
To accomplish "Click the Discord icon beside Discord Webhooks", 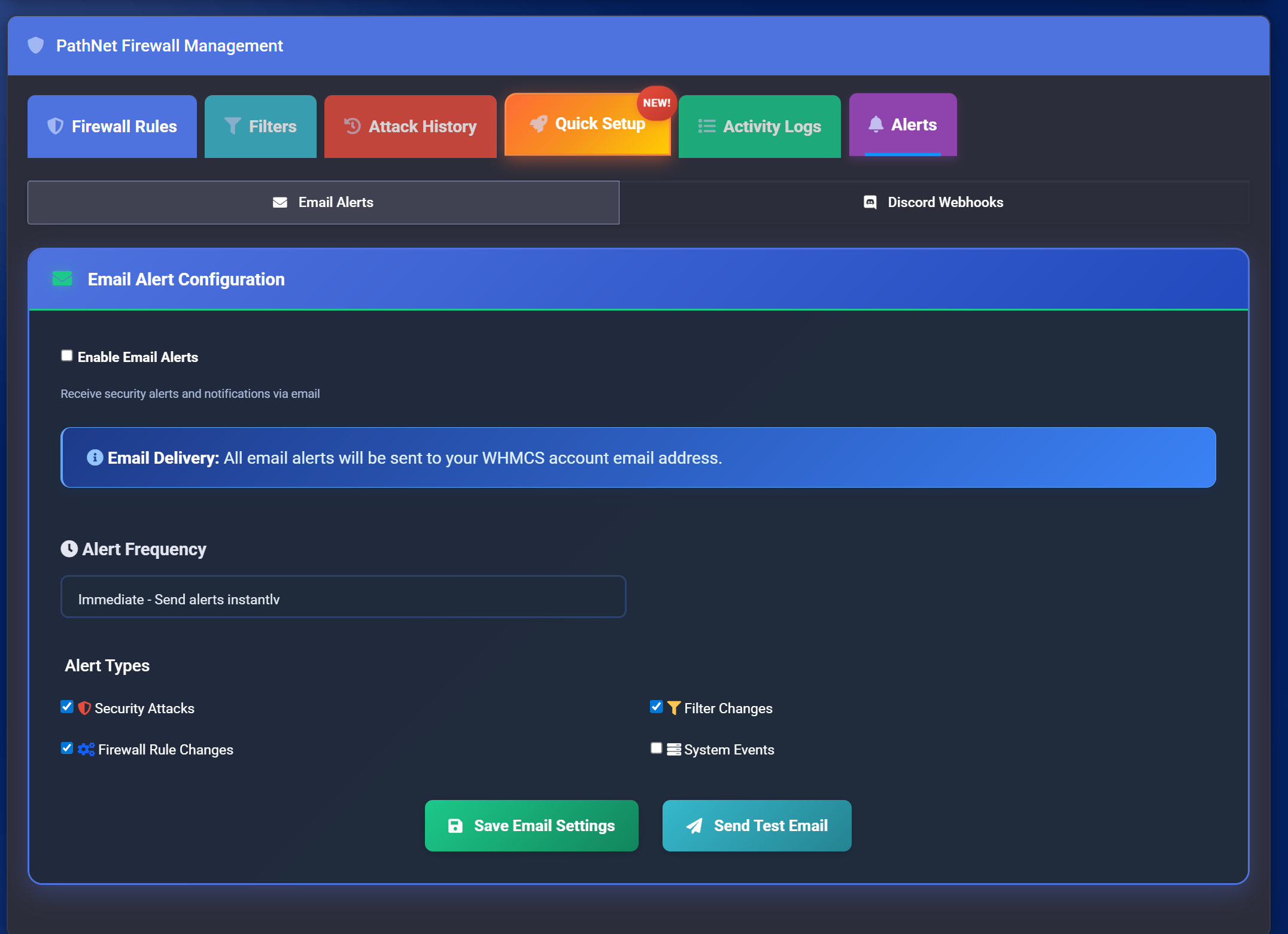I will [x=870, y=203].
